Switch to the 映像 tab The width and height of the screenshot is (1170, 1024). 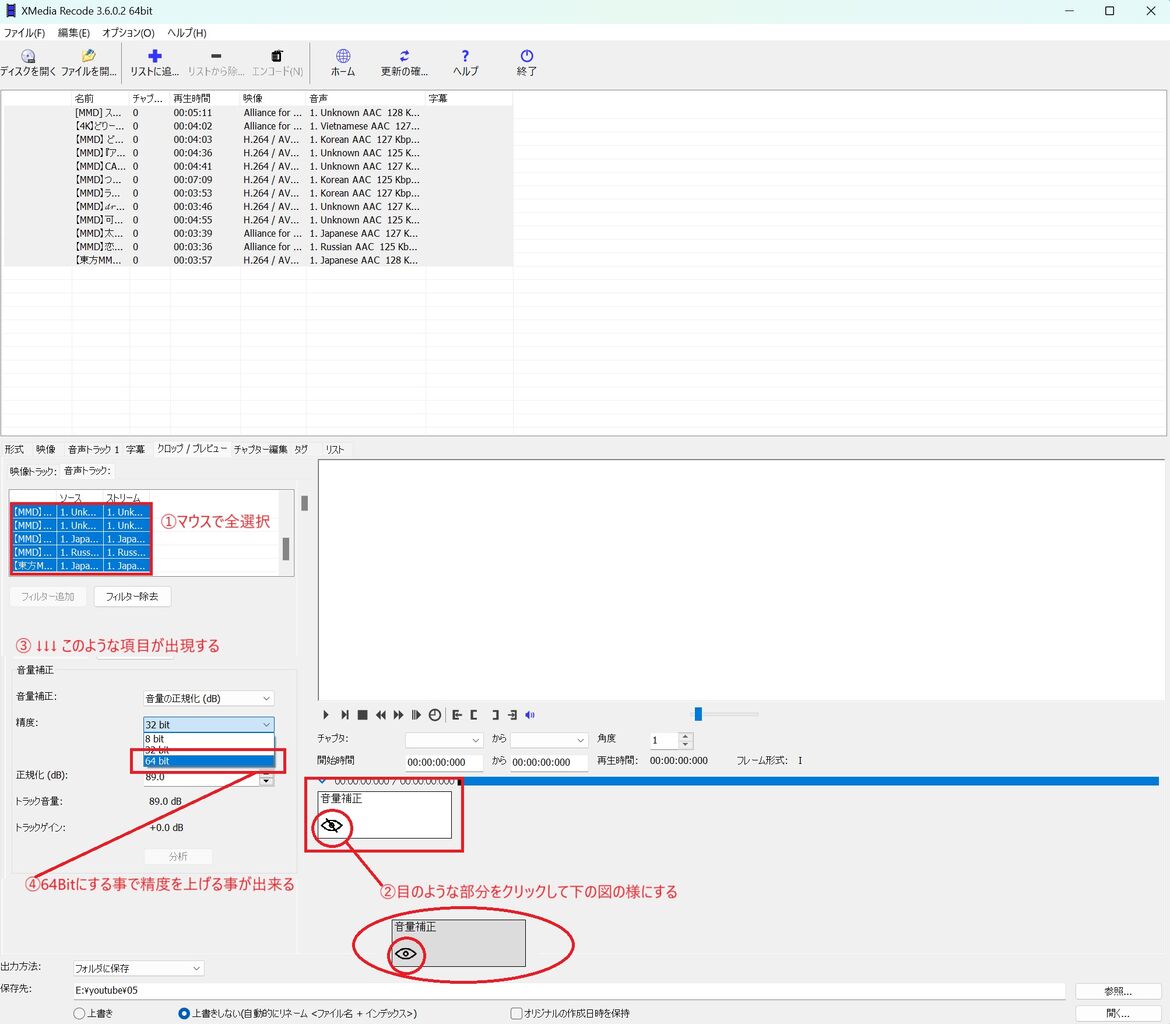46,449
